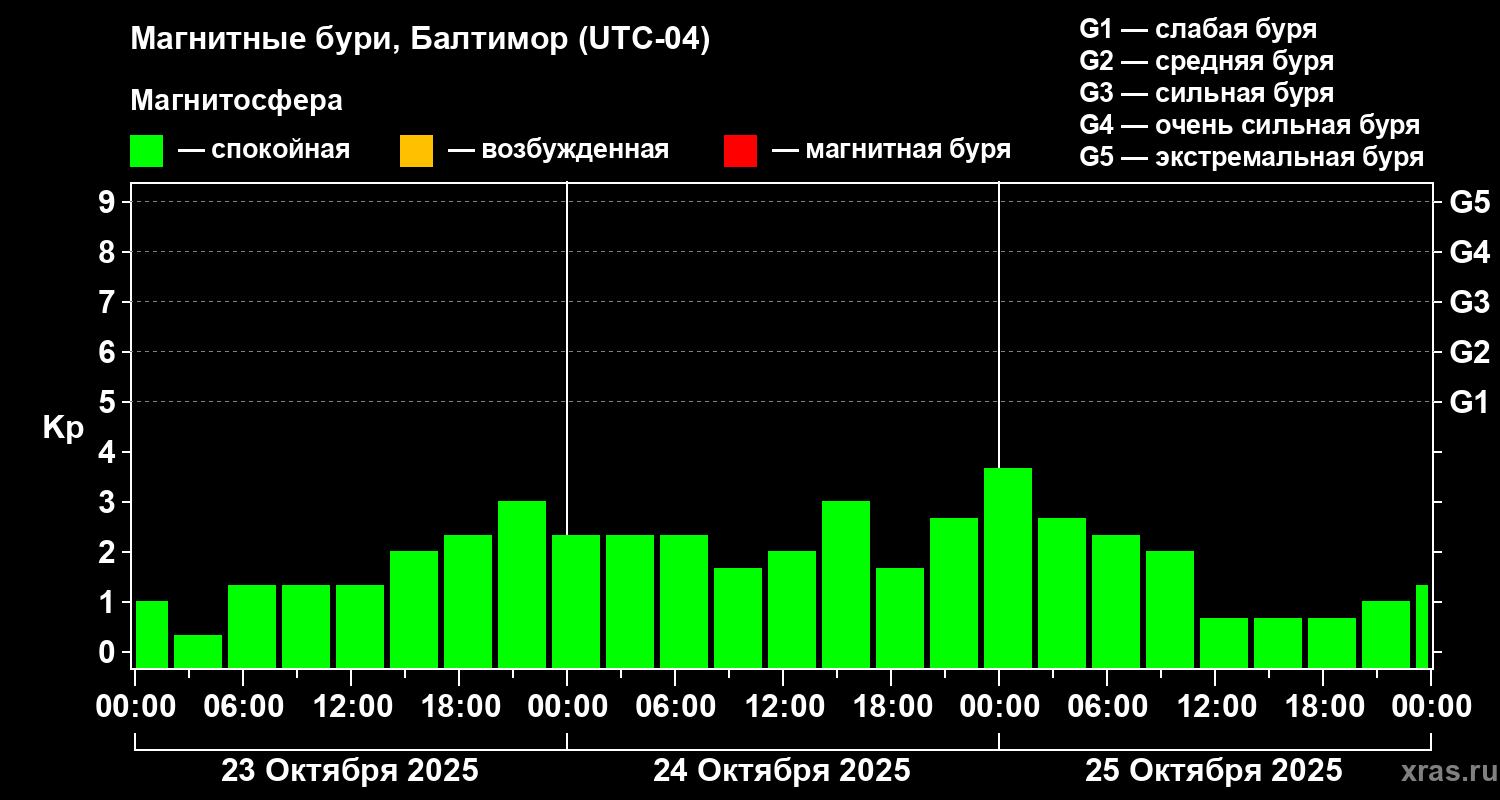Click the G1 storm level axis label
This screenshot has width=1500, height=800.
coord(1469,402)
